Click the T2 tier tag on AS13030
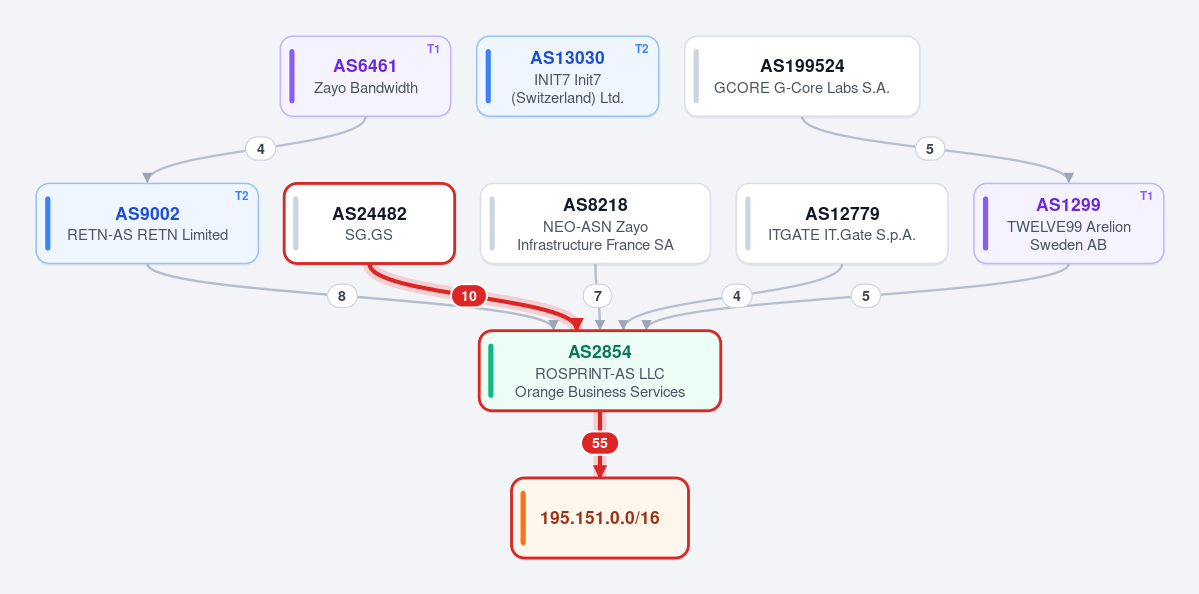This screenshot has width=1199, height=594. pyautogui.click(x=642, y=49)
